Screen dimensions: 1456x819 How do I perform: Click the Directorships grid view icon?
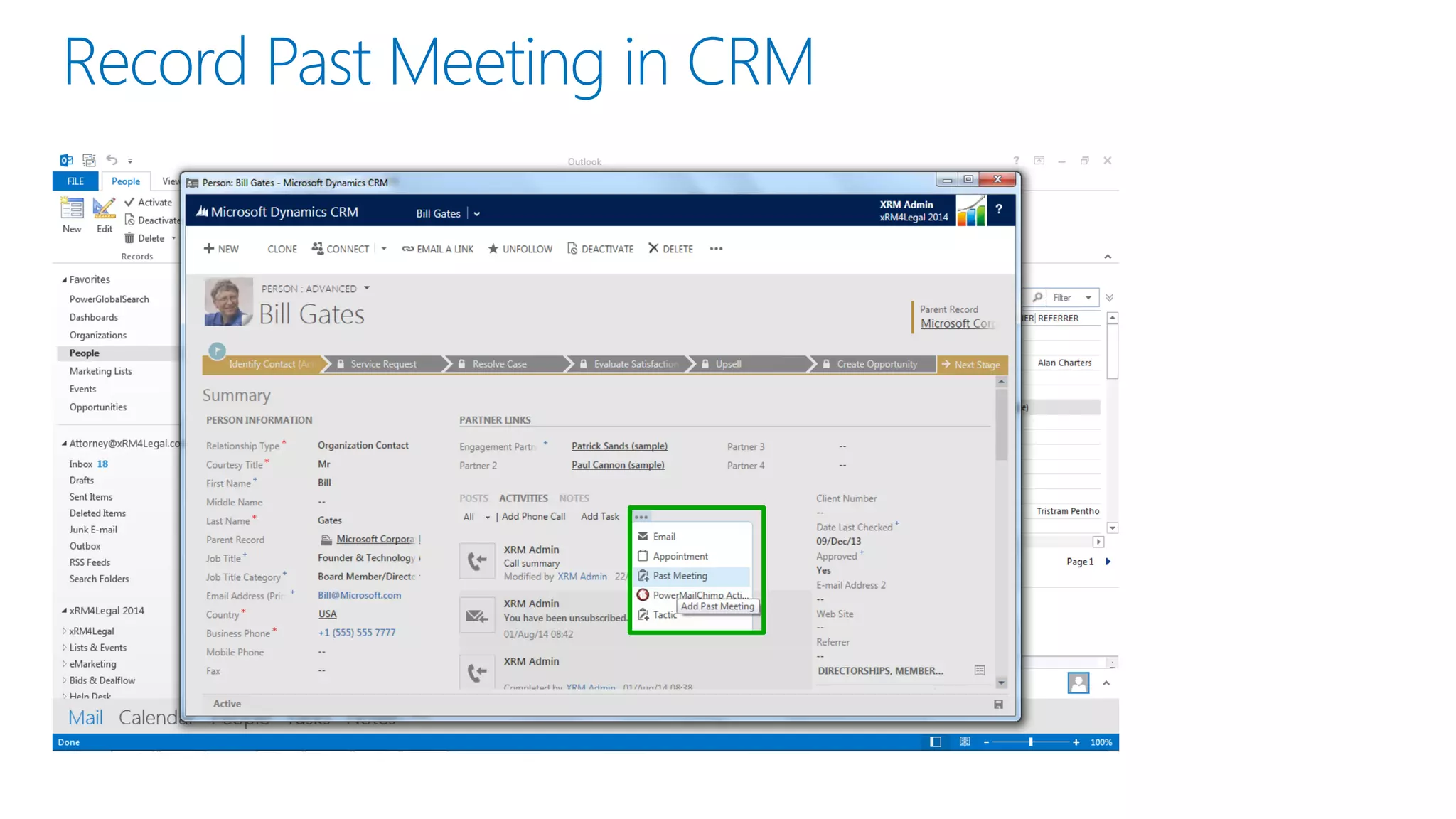(x=980, y=670)
